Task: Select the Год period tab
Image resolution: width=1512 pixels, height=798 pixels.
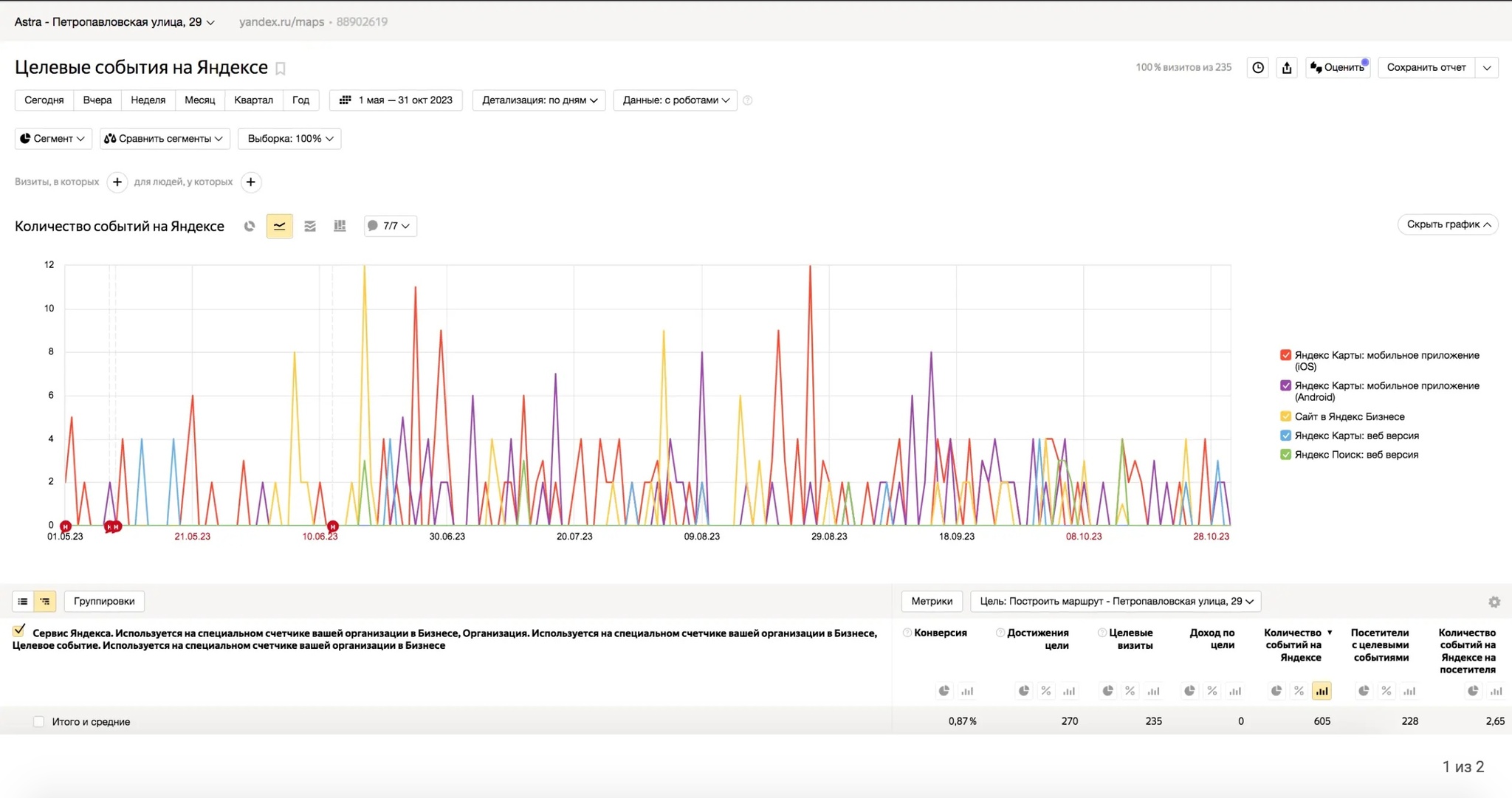Action: pos(301,100)
